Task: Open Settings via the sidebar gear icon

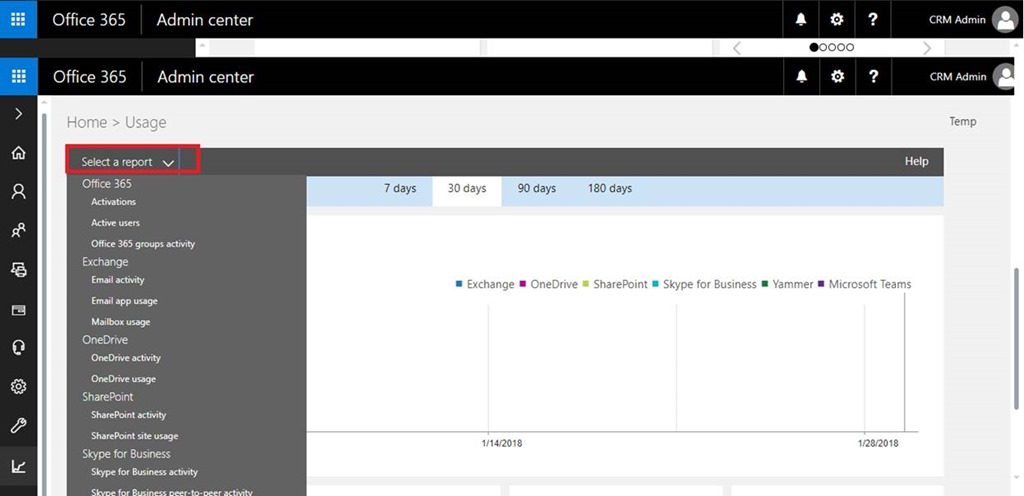Action: click(18, 387)
